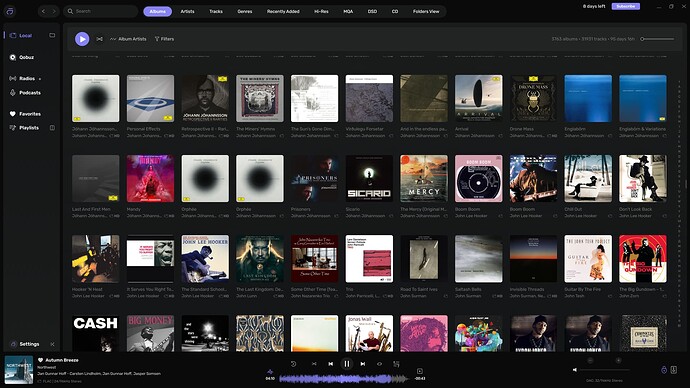Skip to the previous track
Viewport: 690px width, 388px height.
(x=330, y=364)
